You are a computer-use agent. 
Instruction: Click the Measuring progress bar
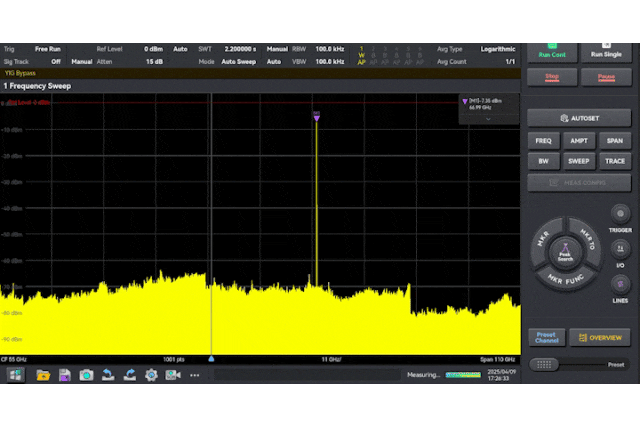pyautogui.click(x=463, y=375)
